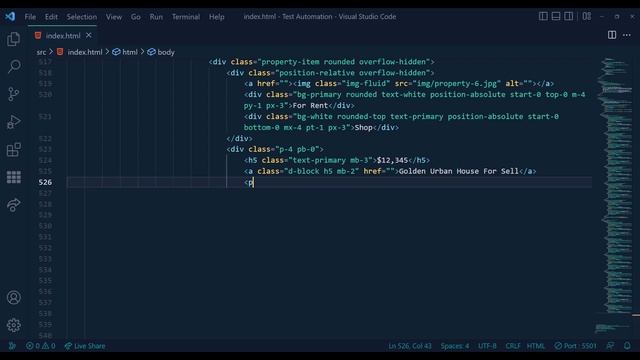The height and width of the screenshot is (360, 640).
Task: Change indentation via Spaces: 4
Action: click(455, 346)
